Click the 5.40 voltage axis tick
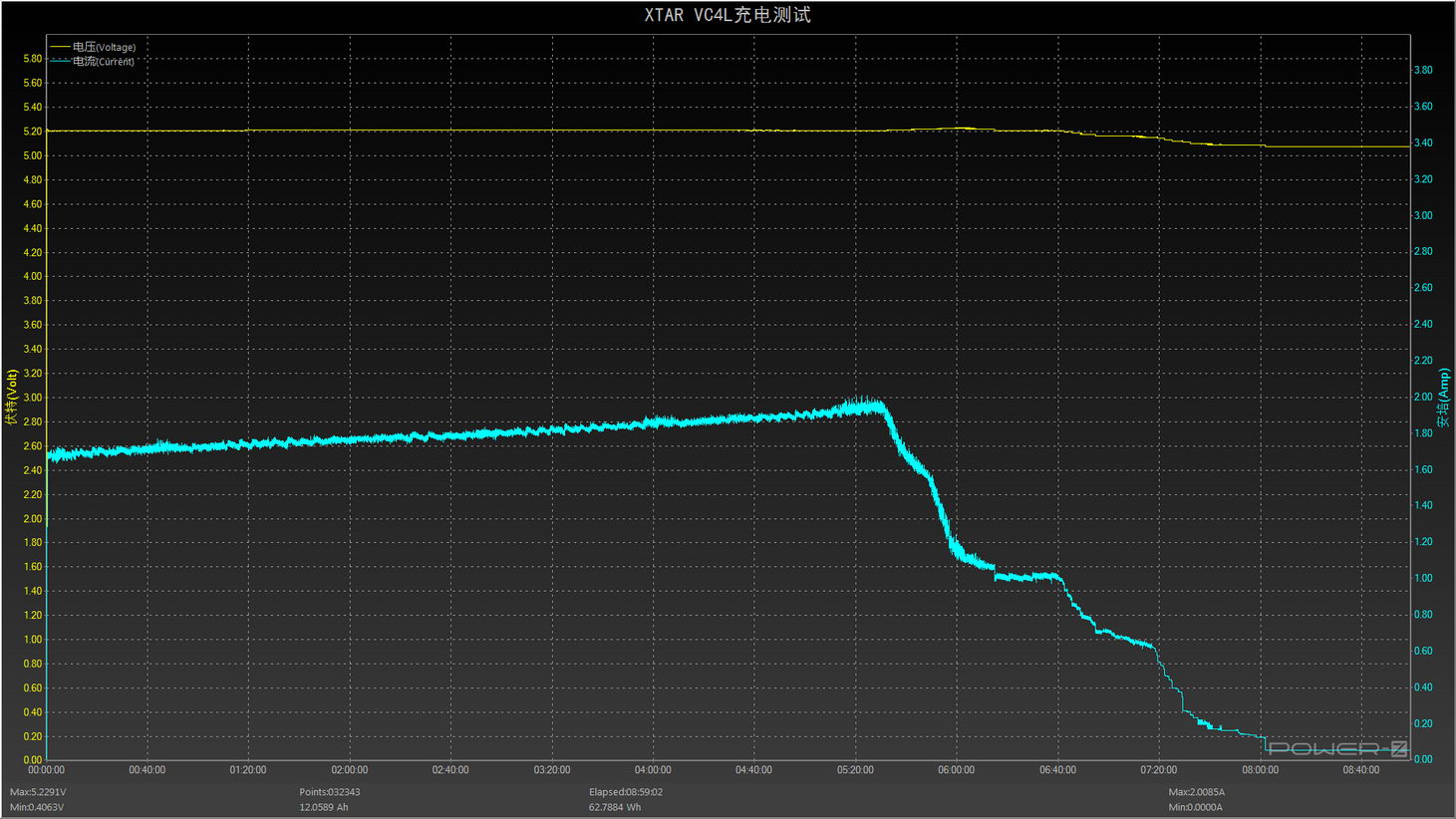The height and width of the screenshot is (819, 1456). (x=32, y=108)
